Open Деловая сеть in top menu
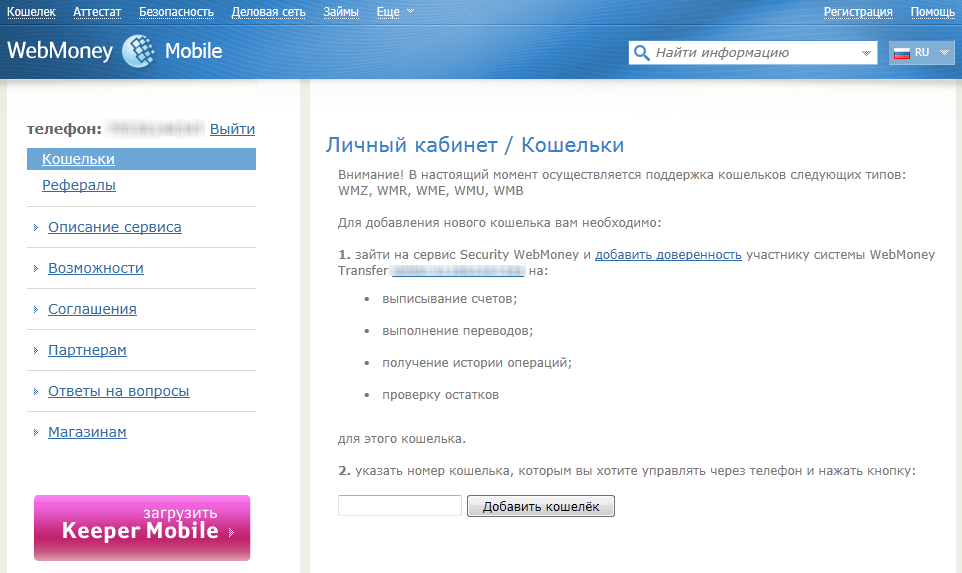Image resolution: width=962 pixels, height=573 pixels. pyautogui.click(x=268, y=12)
